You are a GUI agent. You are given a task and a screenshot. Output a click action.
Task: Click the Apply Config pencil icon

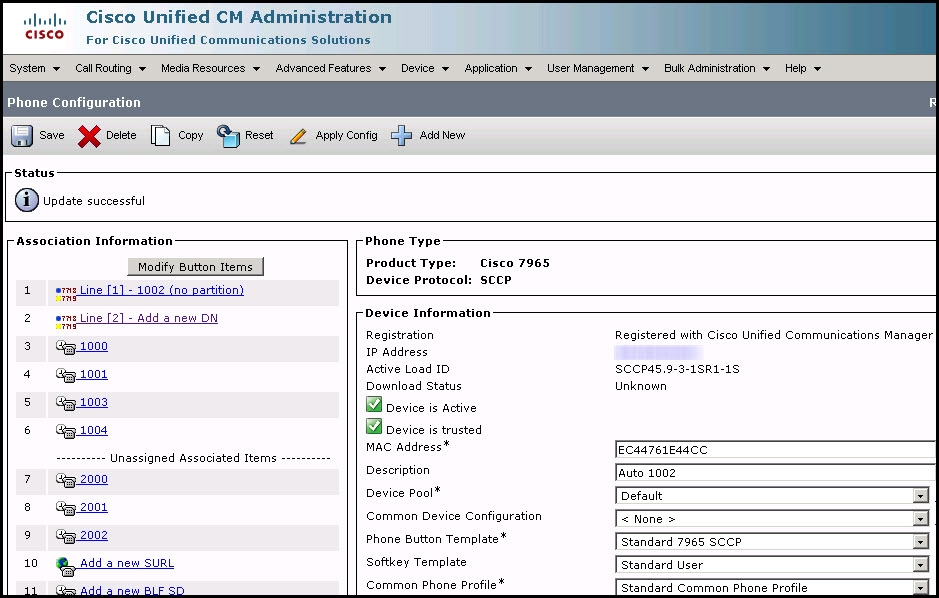[298, 136]
